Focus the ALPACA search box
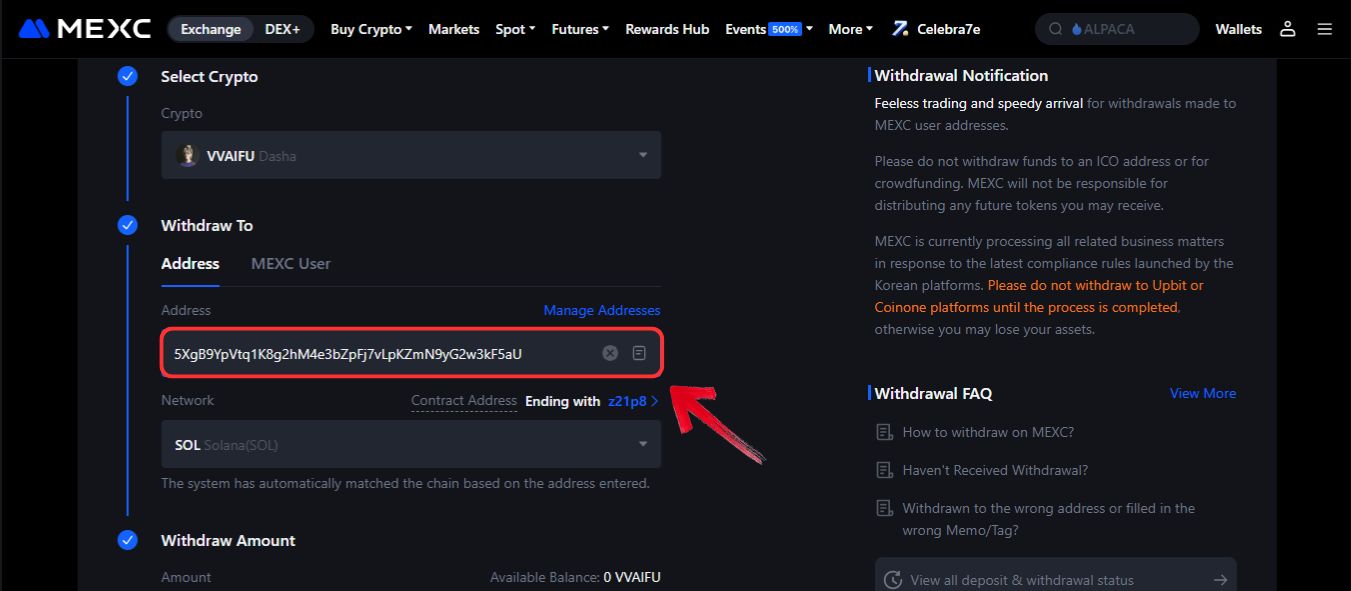 tap(1117, 29)
